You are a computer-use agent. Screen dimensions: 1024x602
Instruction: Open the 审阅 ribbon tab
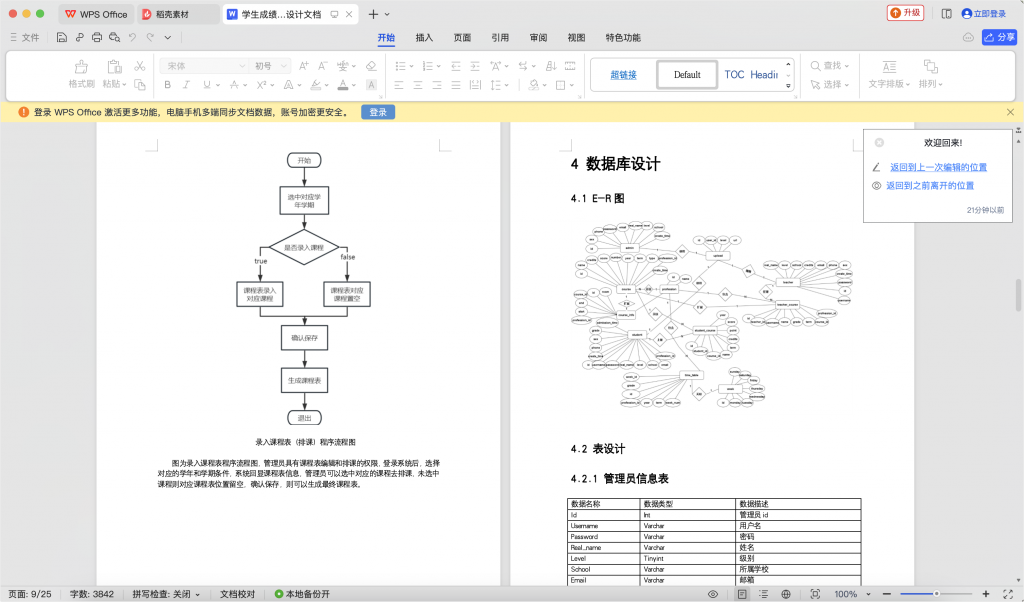[537, 37]
